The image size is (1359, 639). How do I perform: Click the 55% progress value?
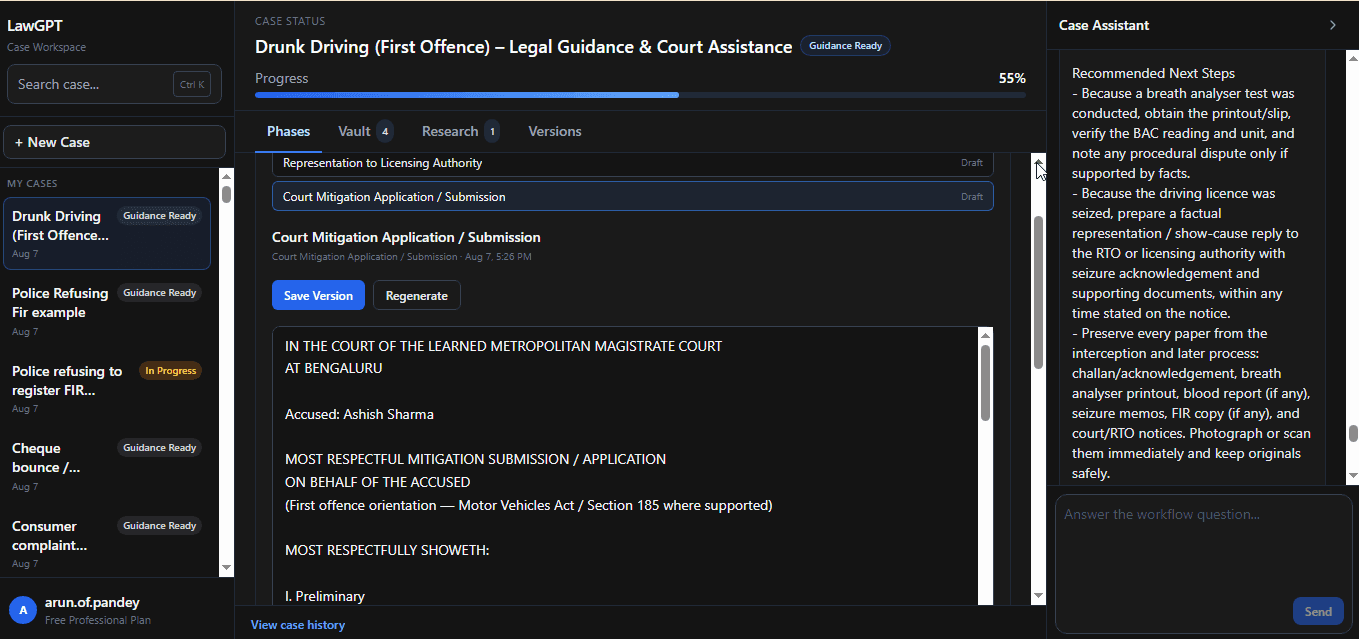pyautogui.click(x=1012, y=78)
